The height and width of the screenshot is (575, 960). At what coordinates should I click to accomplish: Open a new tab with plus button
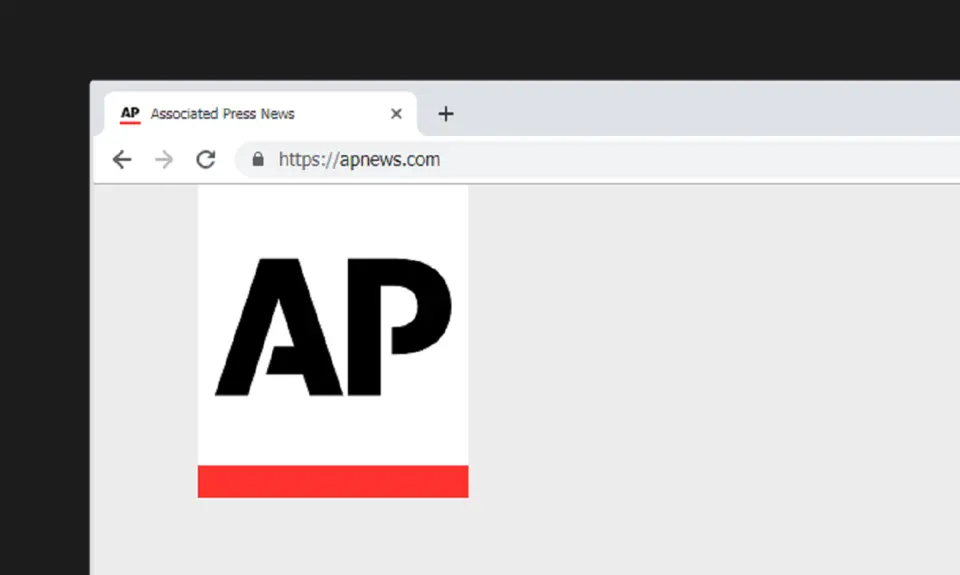click(x=446, y=114)
